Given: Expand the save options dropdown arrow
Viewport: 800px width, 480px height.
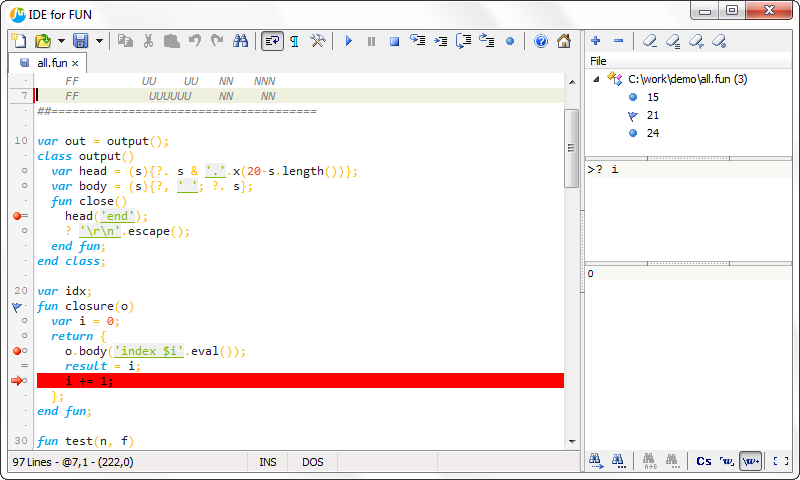Looking at the screenshot, I should (99, 41).
